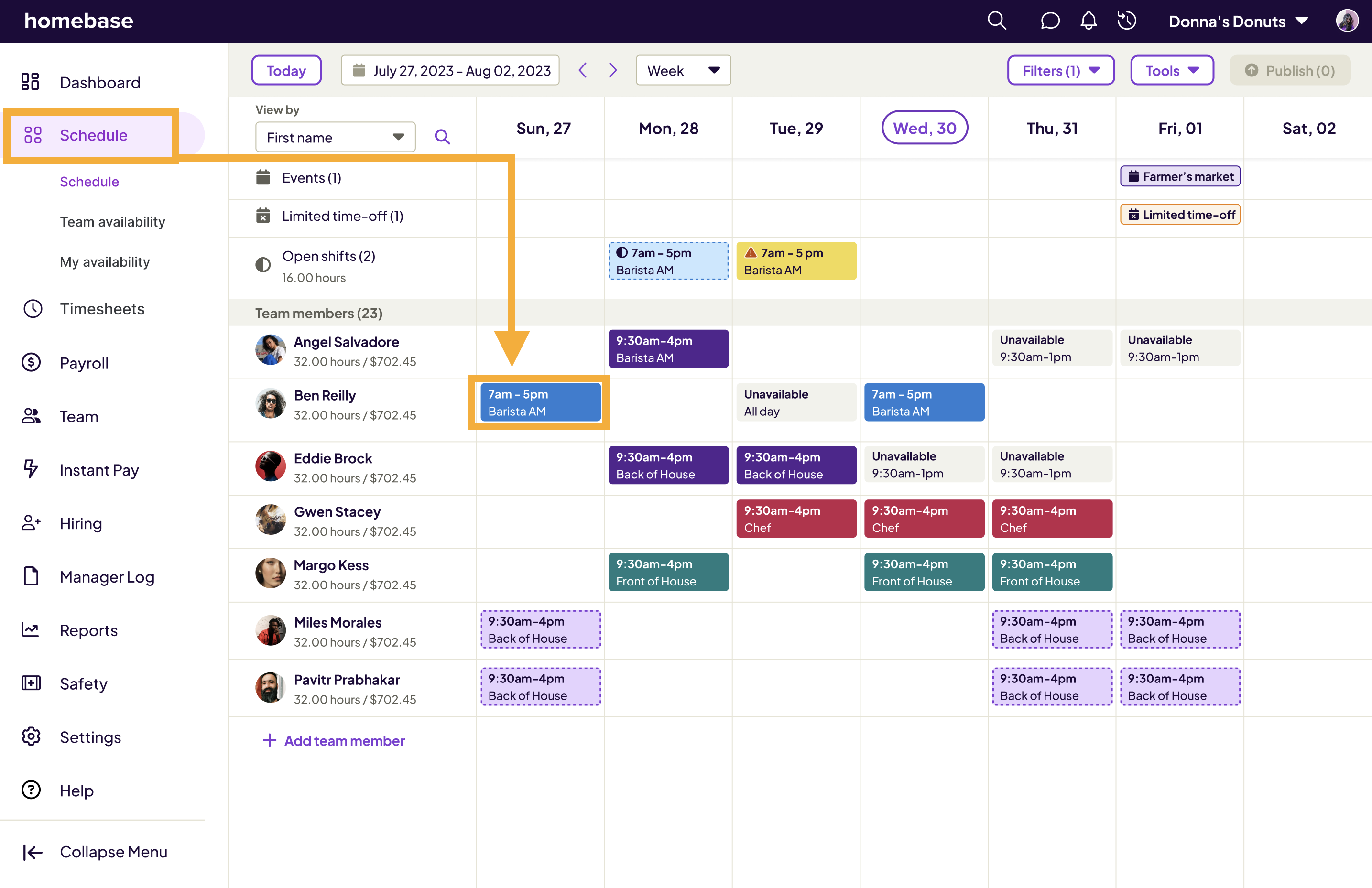Screen dimensions: 1372x888
Task: Click the date range field
Action: [450, 70]
